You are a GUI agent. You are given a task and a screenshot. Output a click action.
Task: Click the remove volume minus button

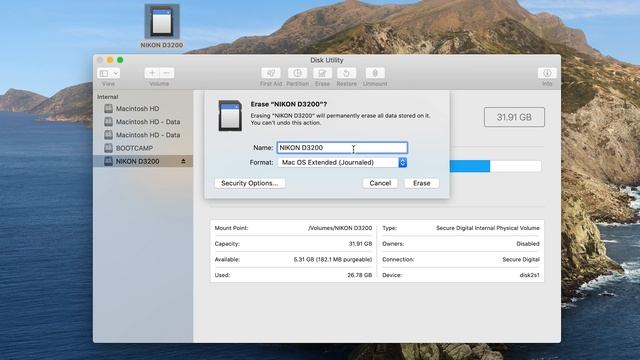tap(167, 73)
